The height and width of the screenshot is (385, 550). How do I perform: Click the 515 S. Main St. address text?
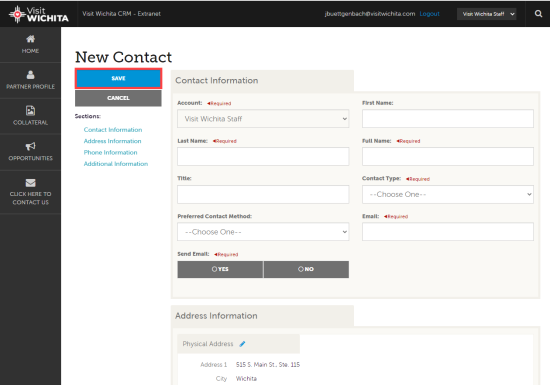tap(268, 365)
